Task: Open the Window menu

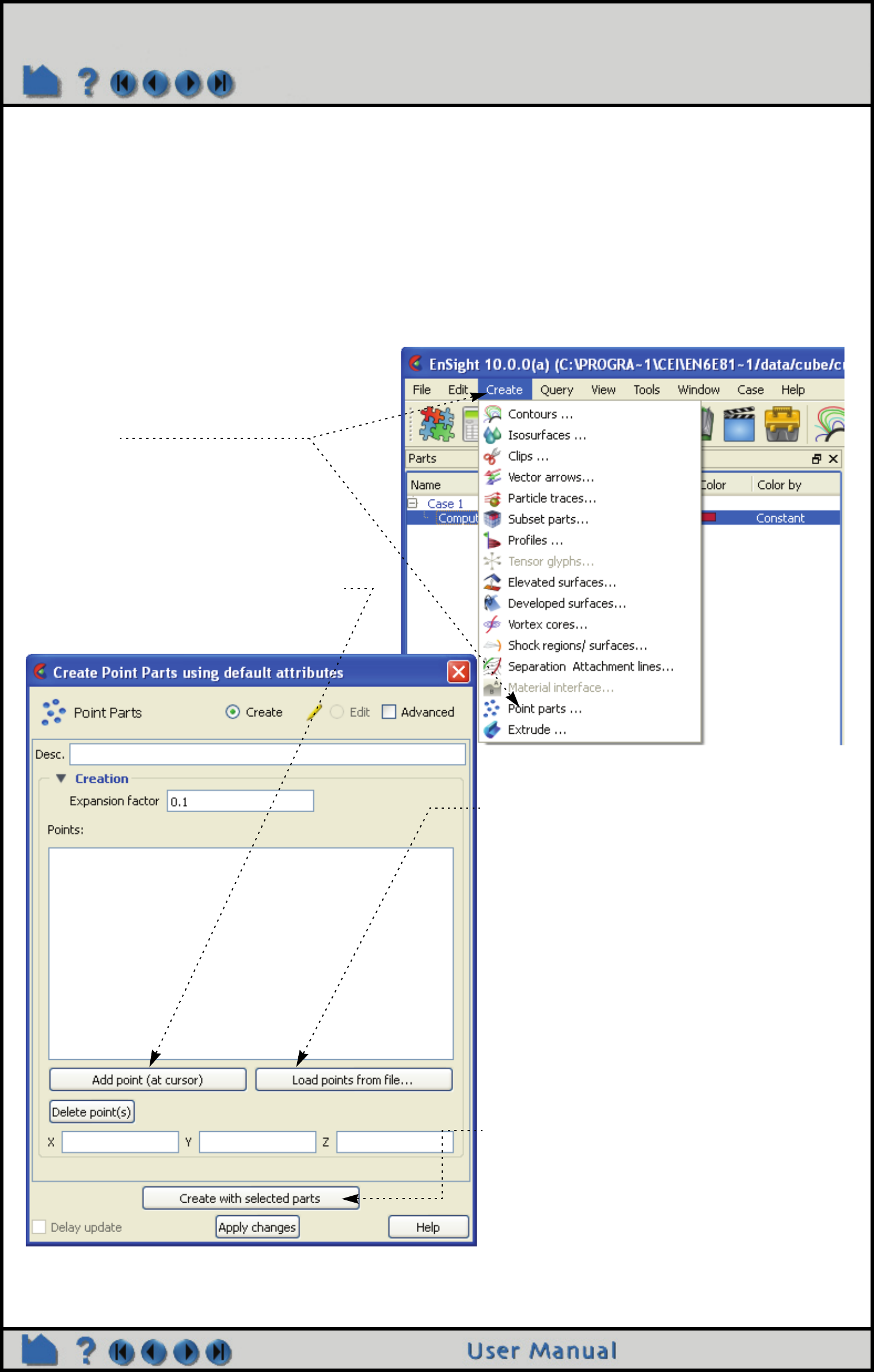Action: click(x=698, y=390)
